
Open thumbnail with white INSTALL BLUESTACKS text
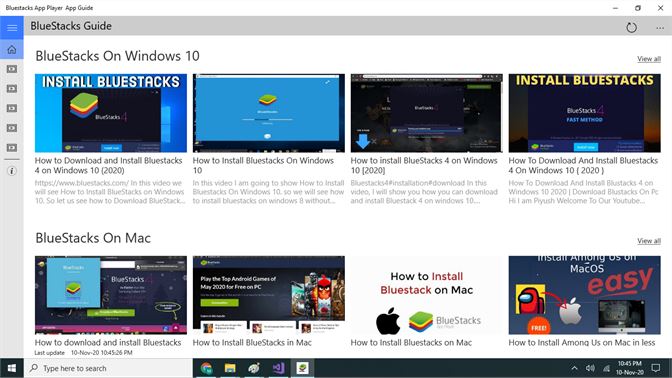pyautogui.click(x=111, y=113)
